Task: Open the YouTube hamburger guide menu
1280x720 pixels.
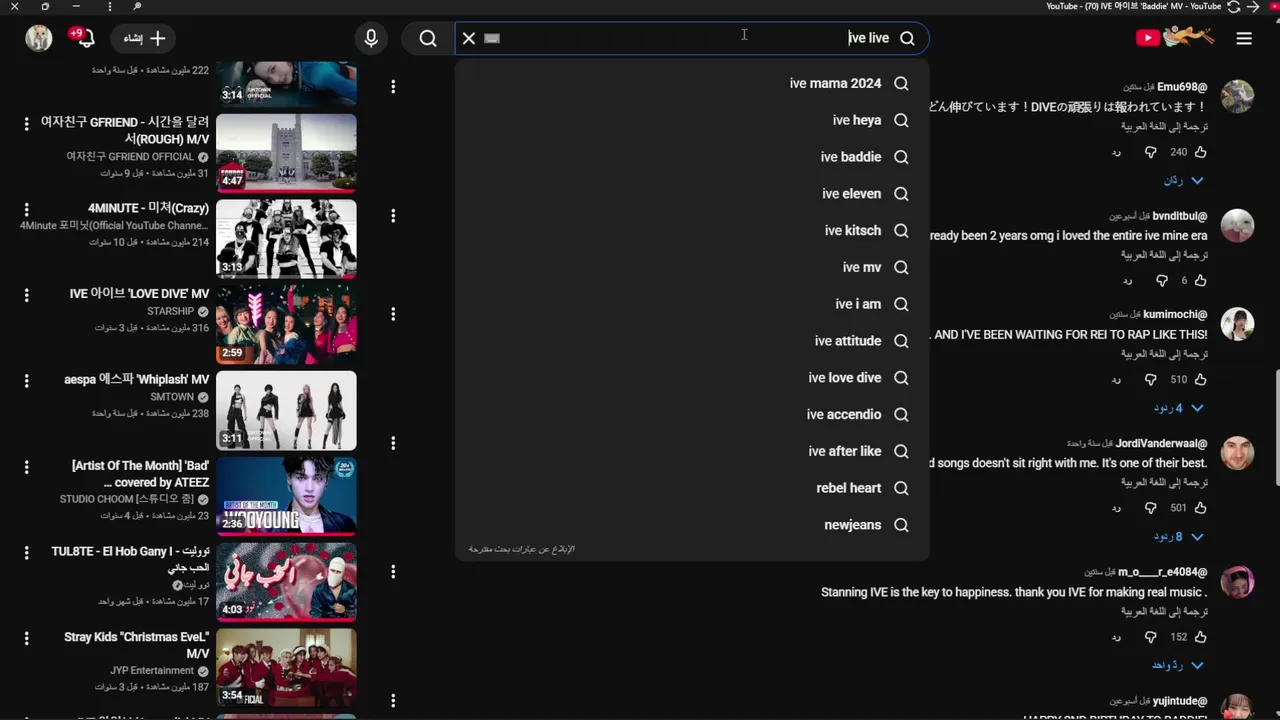Action: point(1244,38)
